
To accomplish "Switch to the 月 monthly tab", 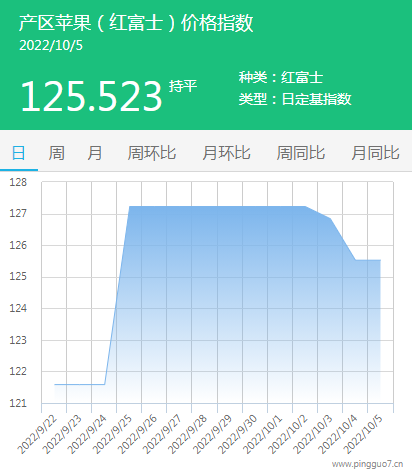I will pyautogui.click(x=95, y=153).
